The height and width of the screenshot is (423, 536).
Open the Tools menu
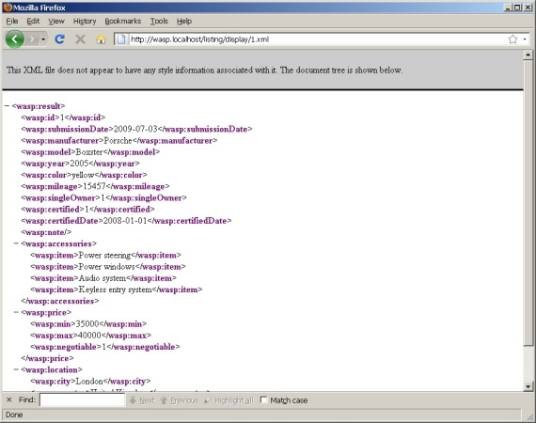159,21
